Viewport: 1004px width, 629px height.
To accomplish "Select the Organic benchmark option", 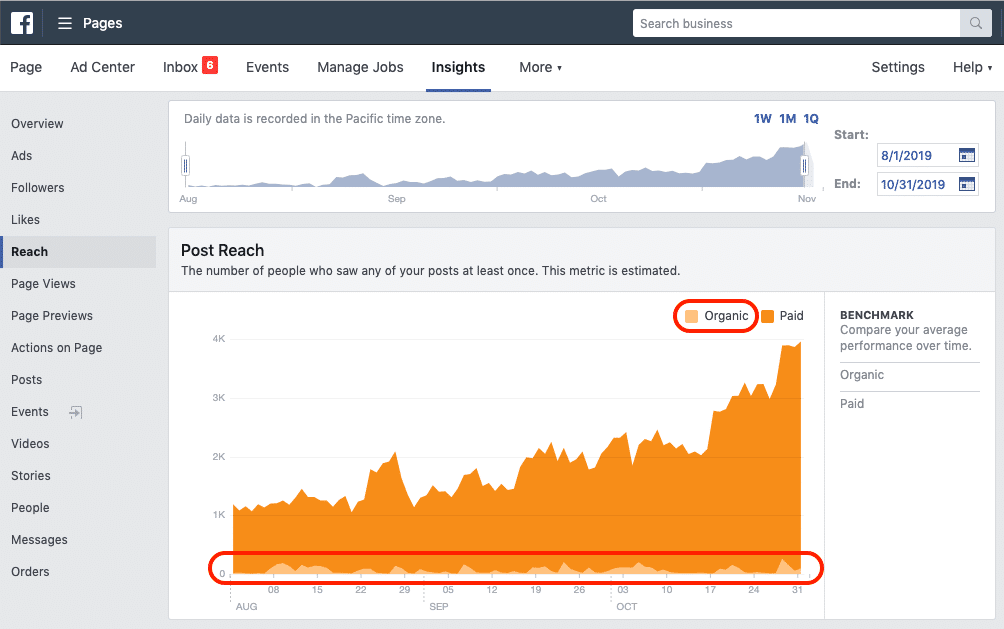I will tap(862, 375).
